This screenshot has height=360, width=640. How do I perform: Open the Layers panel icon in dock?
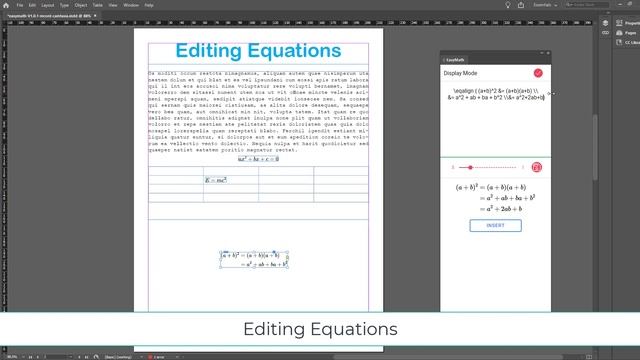[605, 23]
